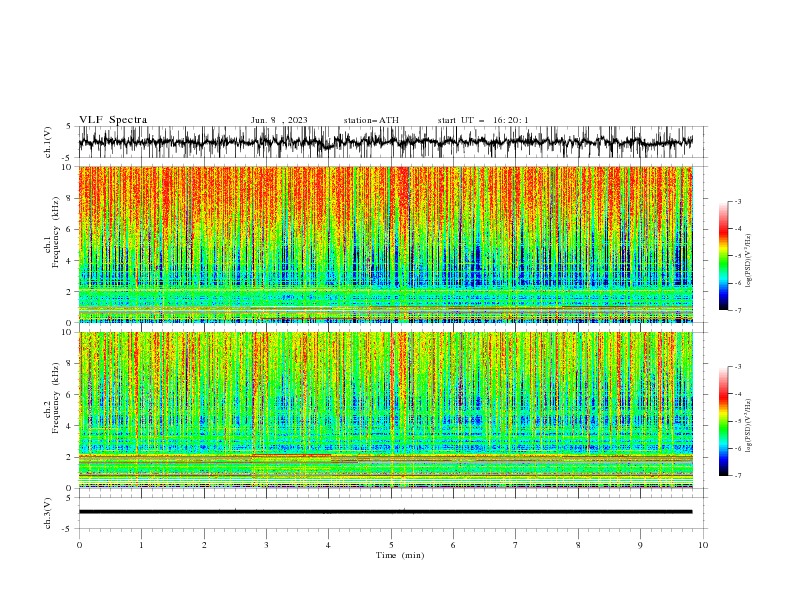The height and width of the screenshot is (612, 792).
Task: Click the "8" kHz tick of ch.1 spectrogram
Action: pyautogui.click(x=69, y=198)
